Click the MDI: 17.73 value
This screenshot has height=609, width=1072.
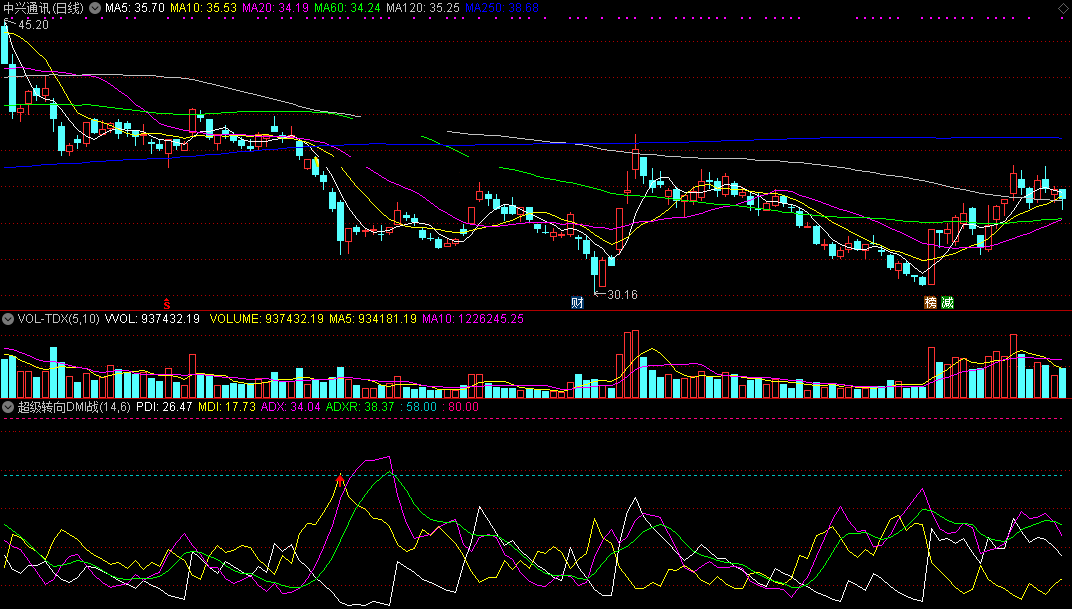click(x=227, y=407)
